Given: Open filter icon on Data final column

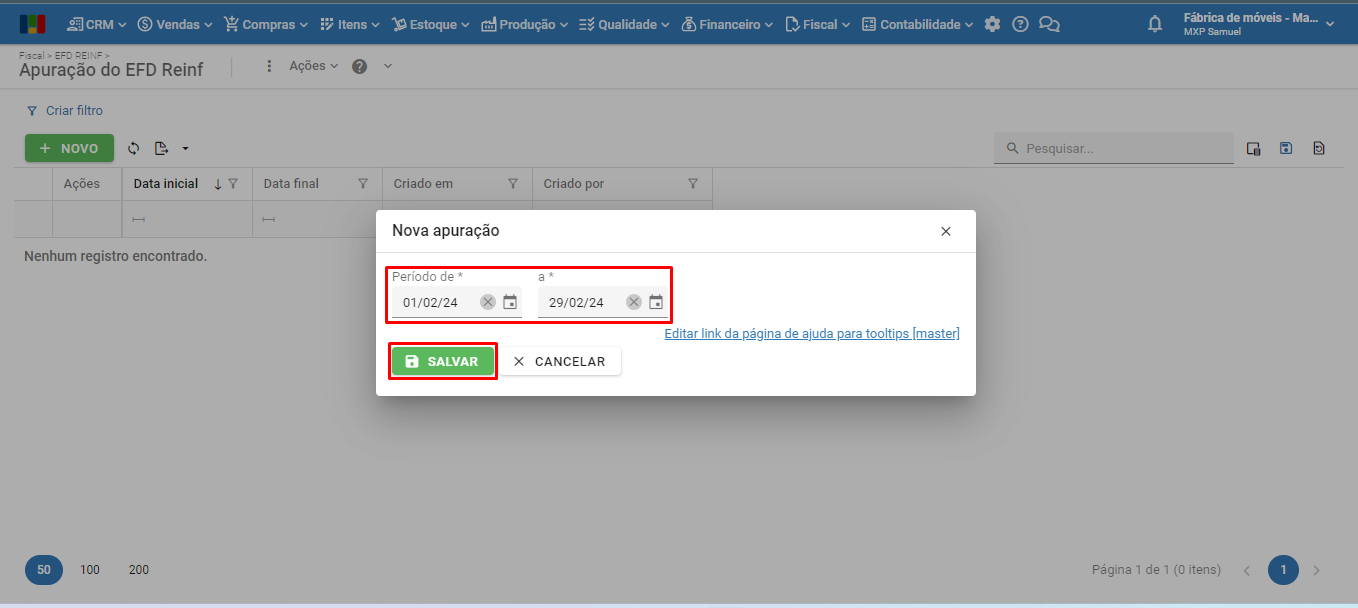Looking at the screenshot, I should point(363,184).
